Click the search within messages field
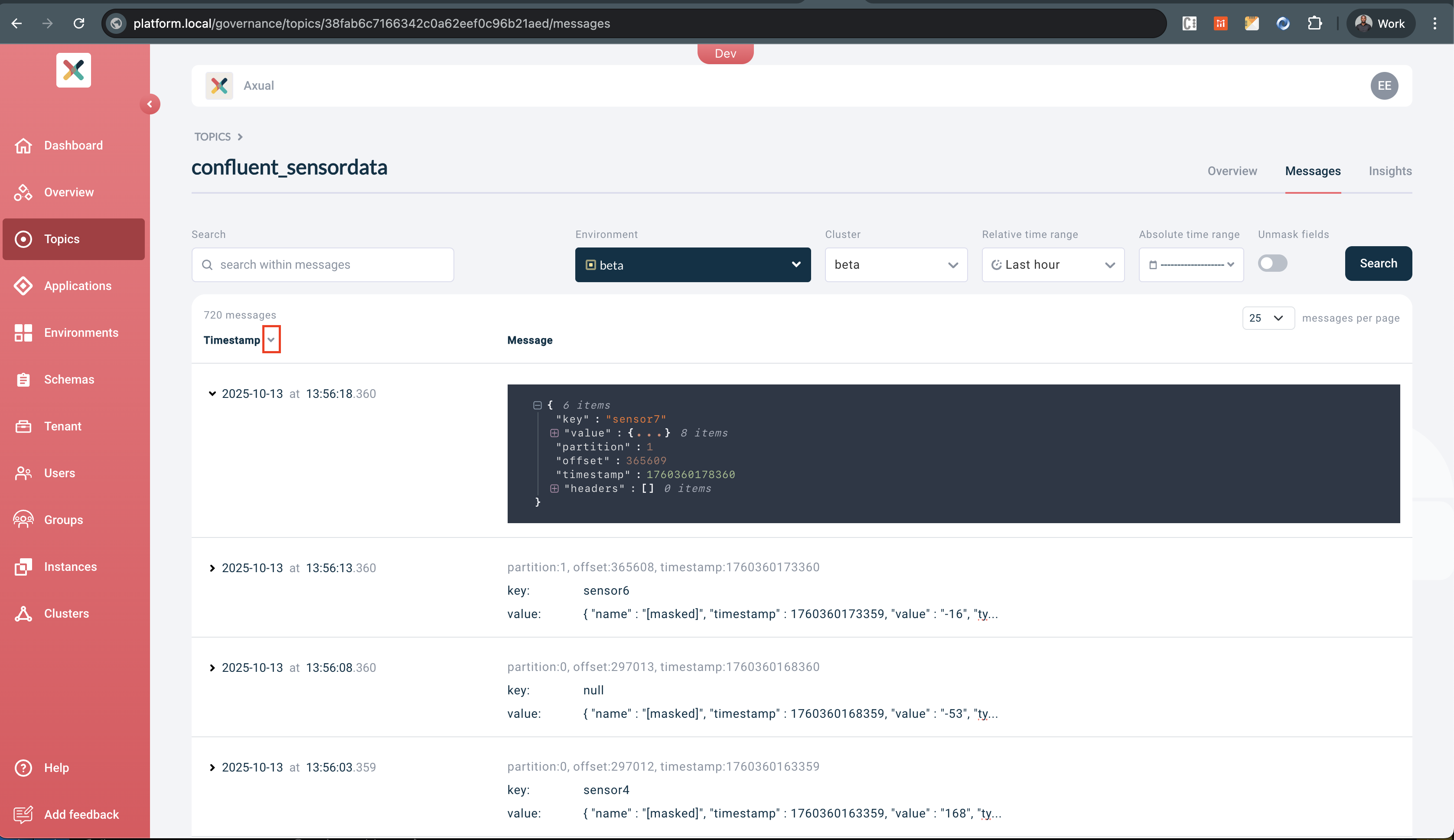Image resolution: width=1454 pixels, height=840 pixels. click(x=323, y=265)
